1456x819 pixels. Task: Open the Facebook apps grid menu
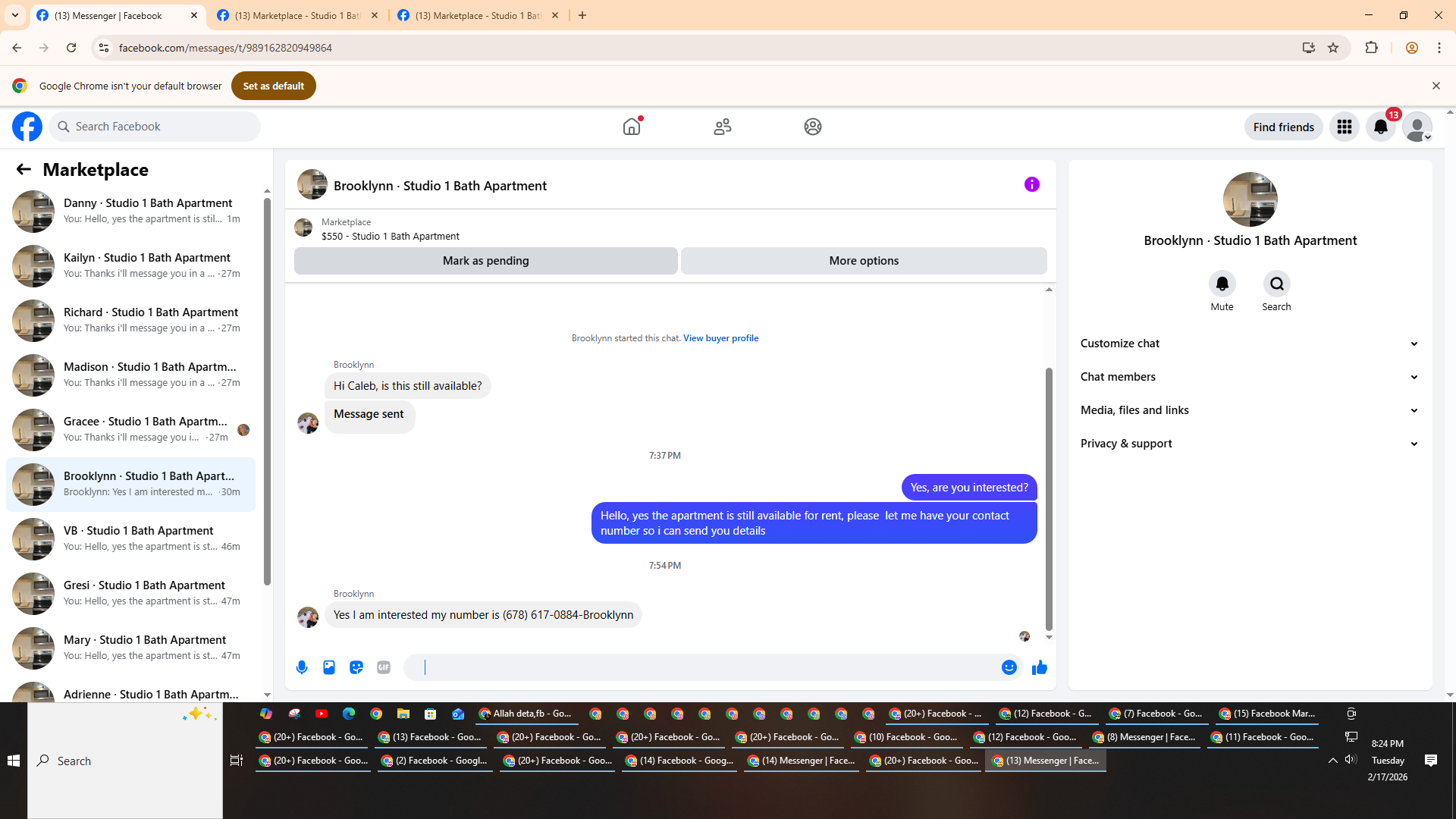pos(1344,127)
